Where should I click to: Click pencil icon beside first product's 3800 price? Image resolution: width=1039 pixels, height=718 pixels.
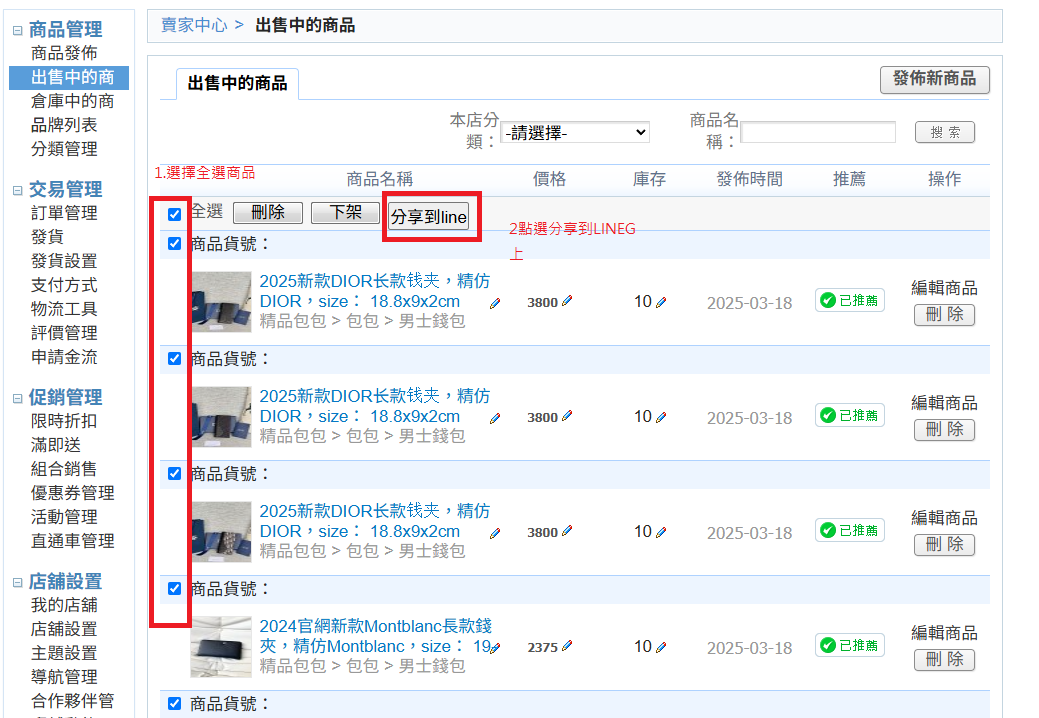pyautogui.click(x=567, y=301)
